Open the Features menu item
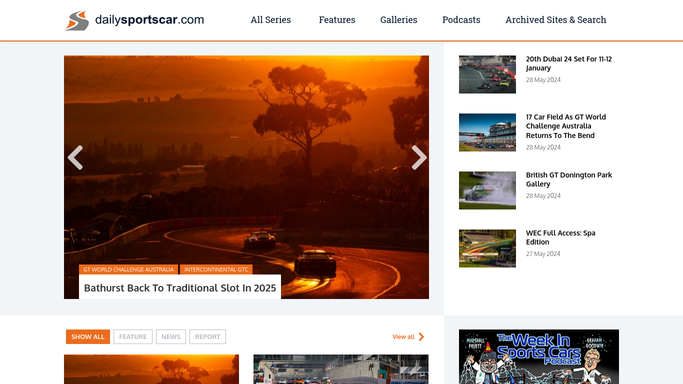 point(337,20)
